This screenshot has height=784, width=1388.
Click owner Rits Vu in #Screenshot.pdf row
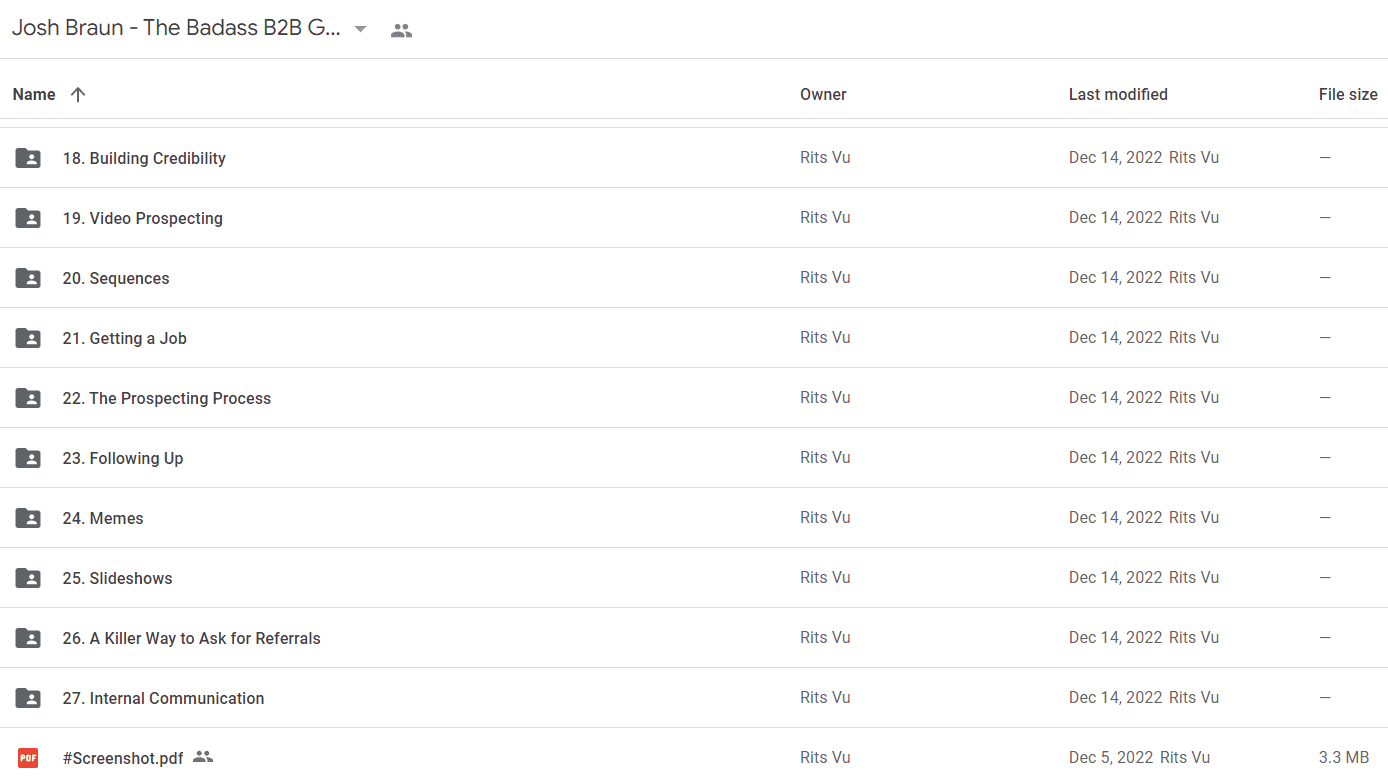pyautogui.click(x=825, y=757)
